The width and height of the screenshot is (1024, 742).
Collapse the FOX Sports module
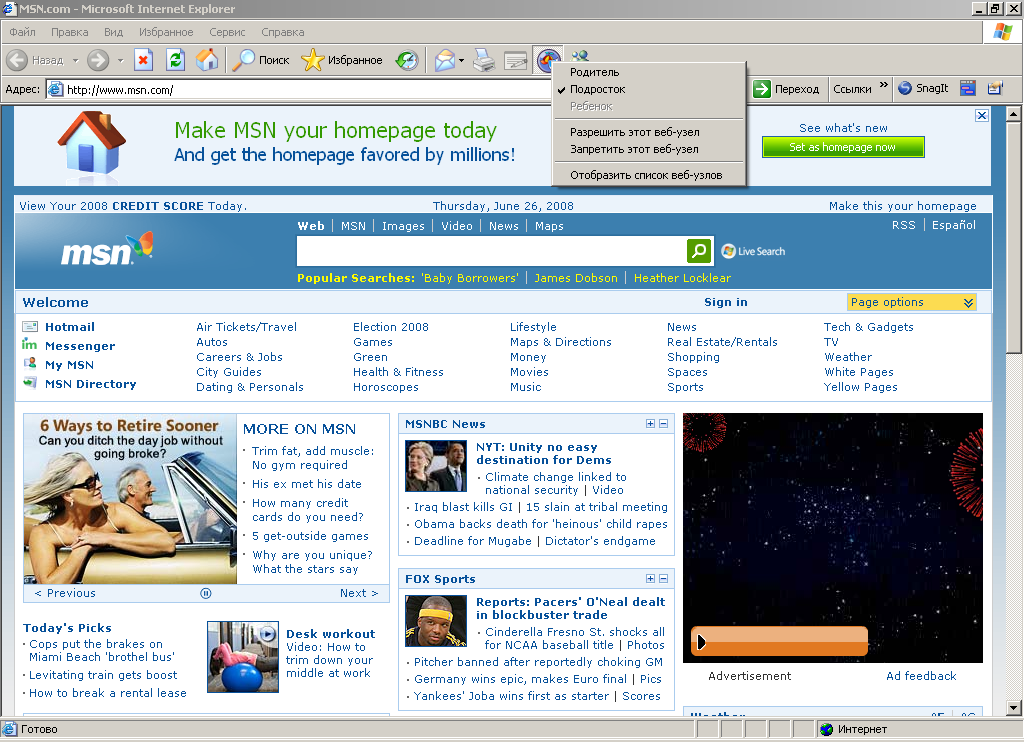(x=664, y=579)
